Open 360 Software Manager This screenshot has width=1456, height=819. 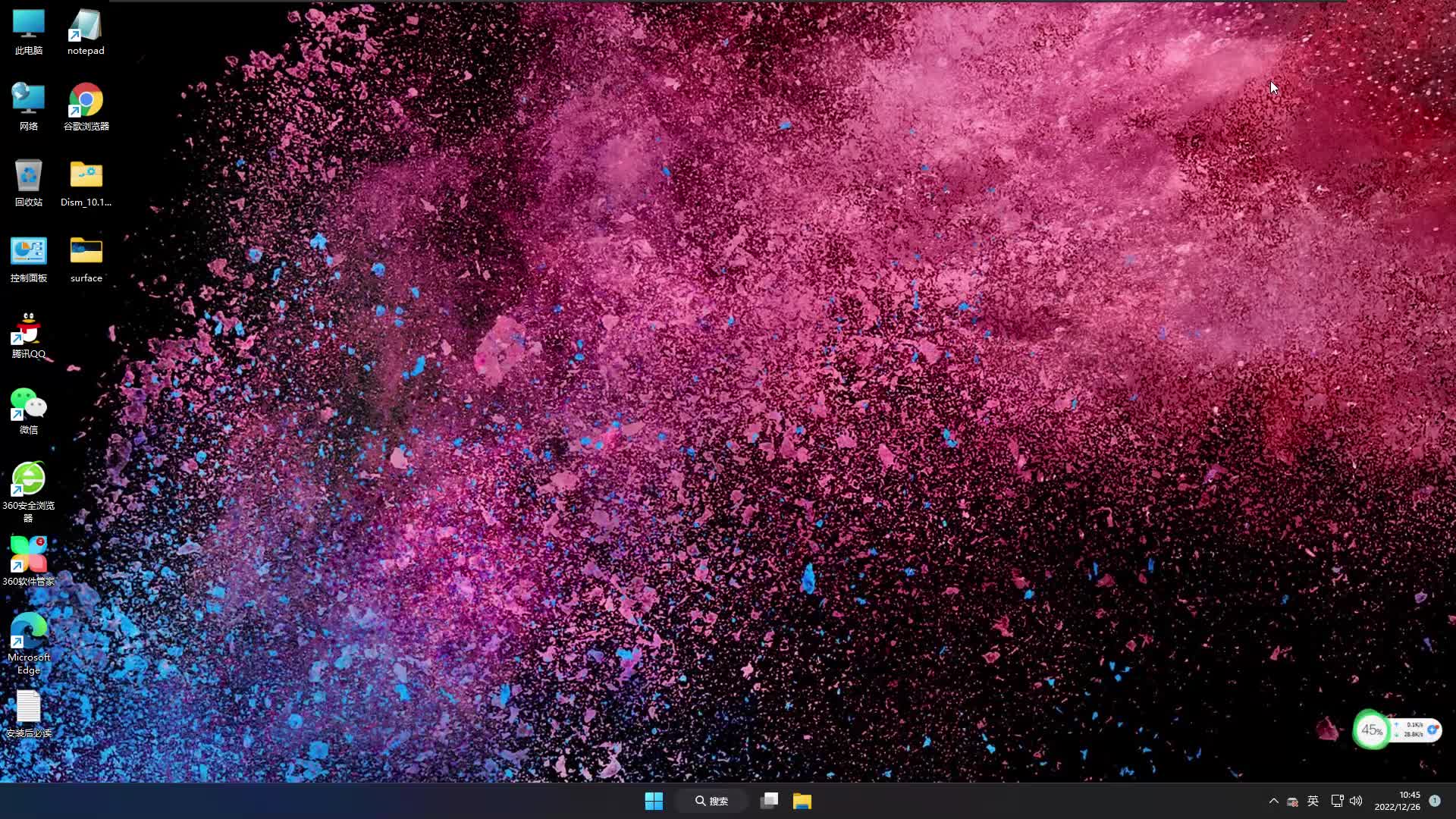pyautogui.click(x=28, y=554)
